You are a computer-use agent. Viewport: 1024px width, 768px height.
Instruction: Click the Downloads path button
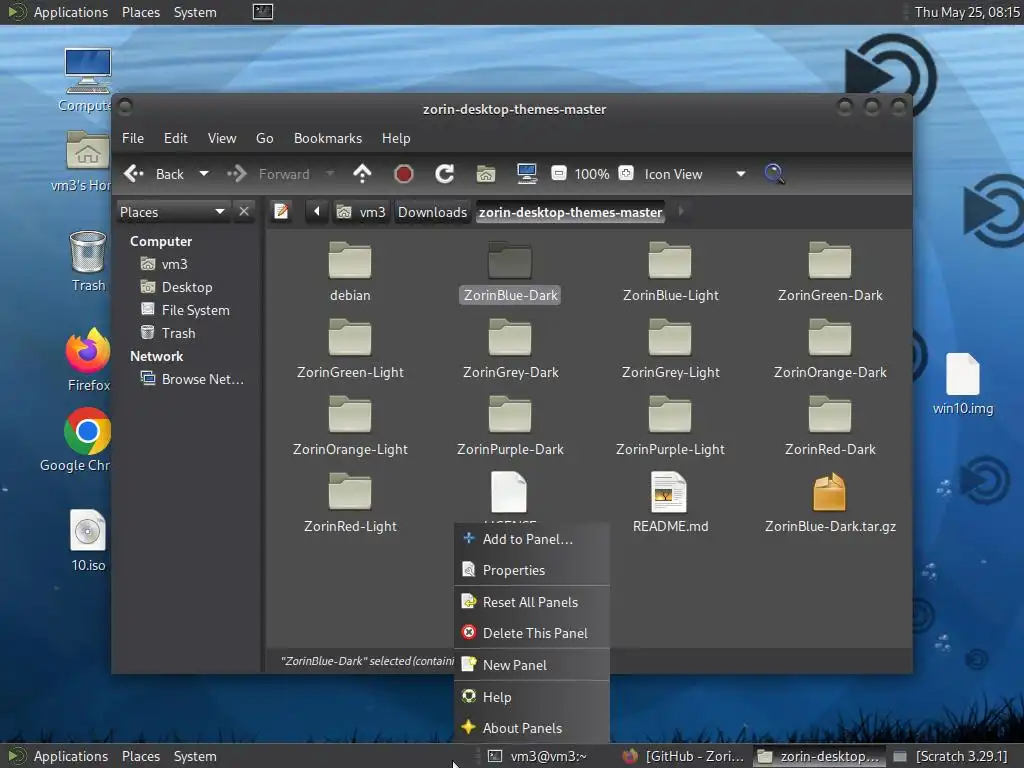click(432, 212)
